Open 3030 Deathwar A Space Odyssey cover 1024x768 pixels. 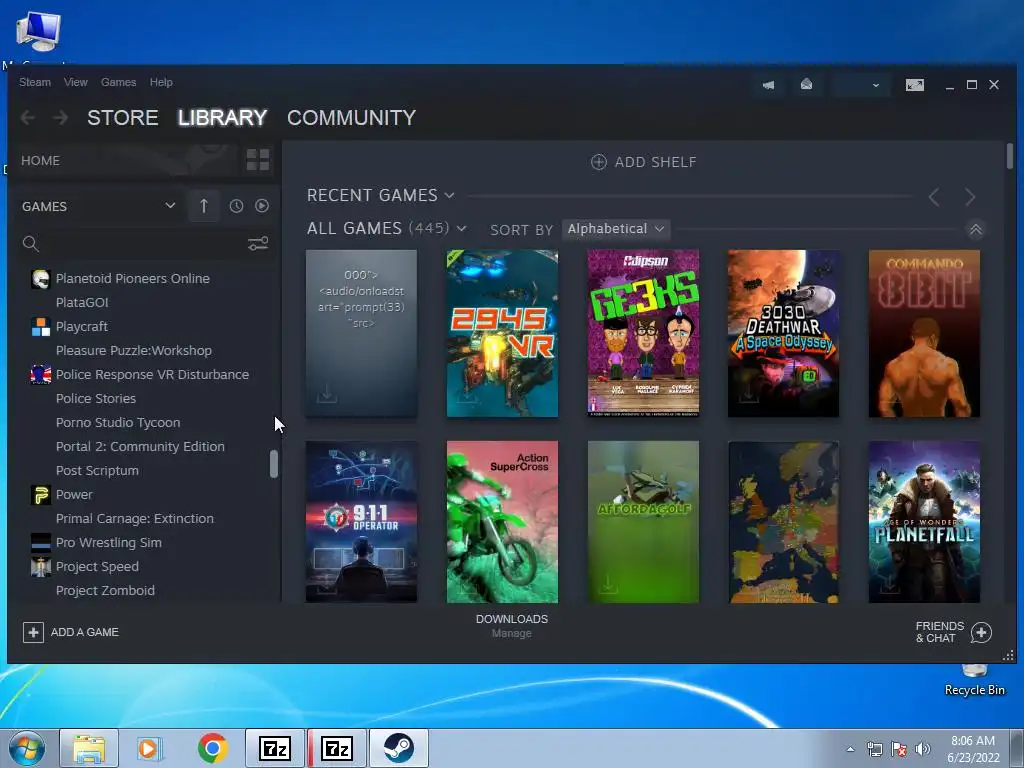pyautogui.click(x=784, y=333)
